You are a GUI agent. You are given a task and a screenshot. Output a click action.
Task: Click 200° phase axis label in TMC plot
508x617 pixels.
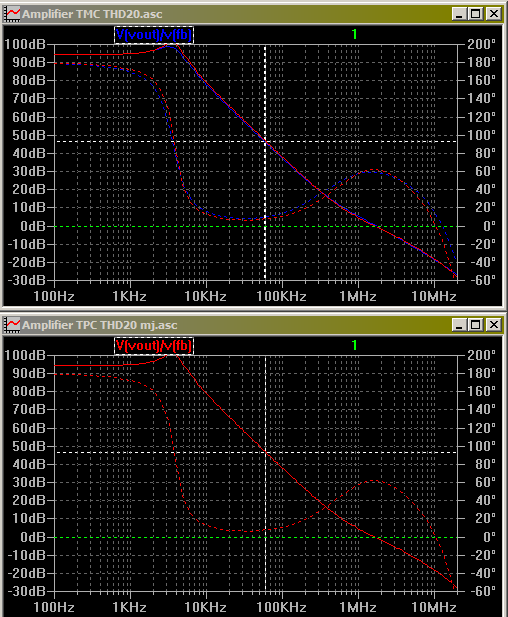[x=481, y=44]
